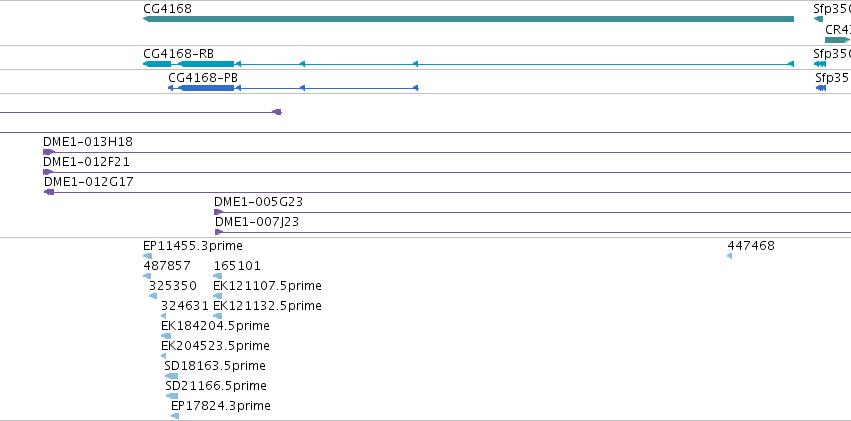Select the EK121107.5prime label
This screenshot has width=851, height=421.
[268, 286]
